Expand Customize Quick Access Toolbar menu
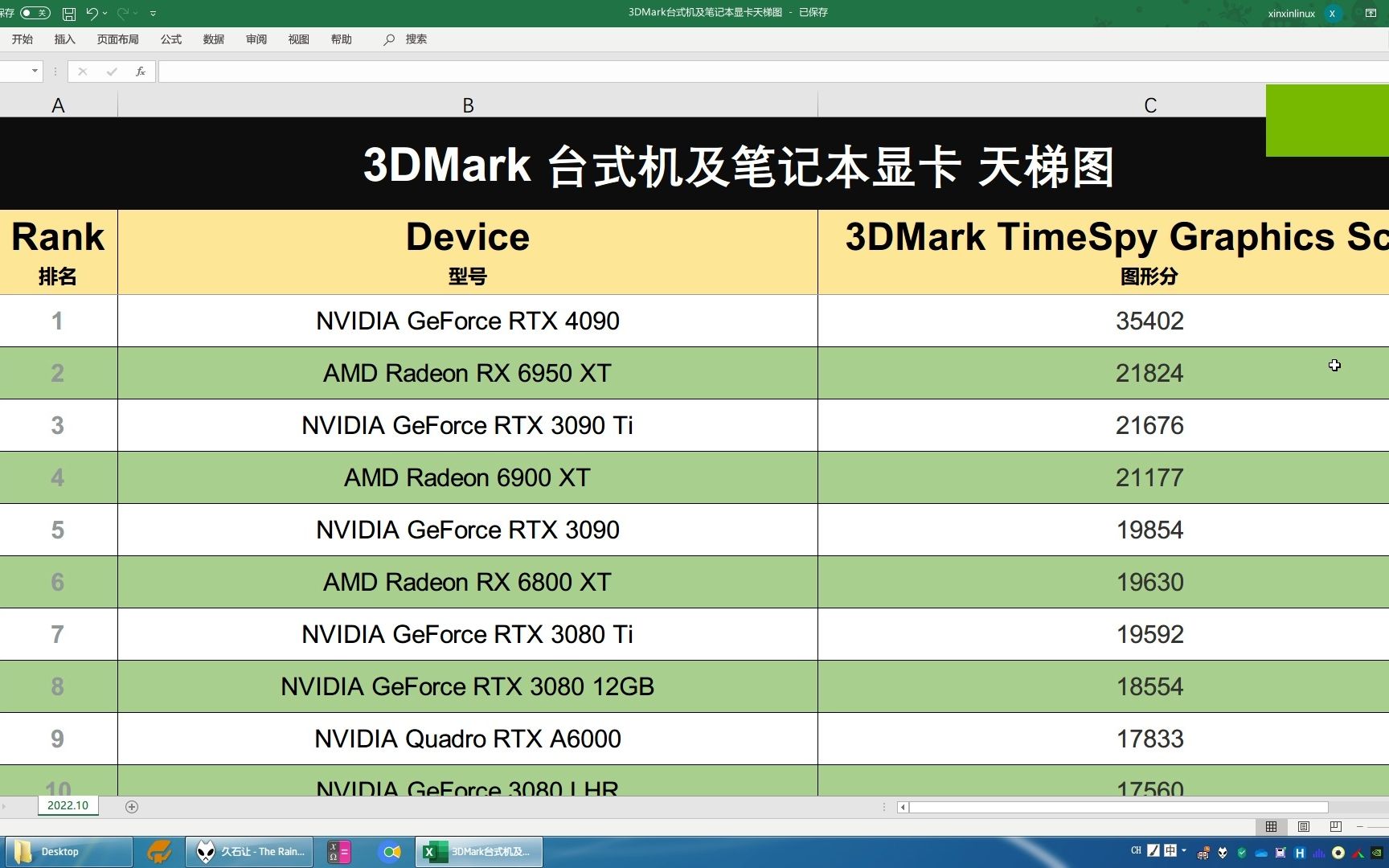The image size is (1389, 868). (153, 14)
